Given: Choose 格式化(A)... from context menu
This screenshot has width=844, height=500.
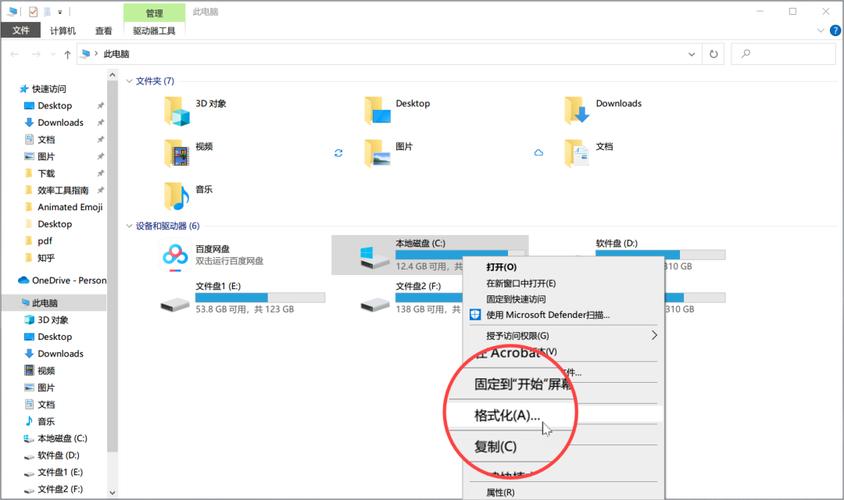Looking at the screenshot, I should (507, 414).
